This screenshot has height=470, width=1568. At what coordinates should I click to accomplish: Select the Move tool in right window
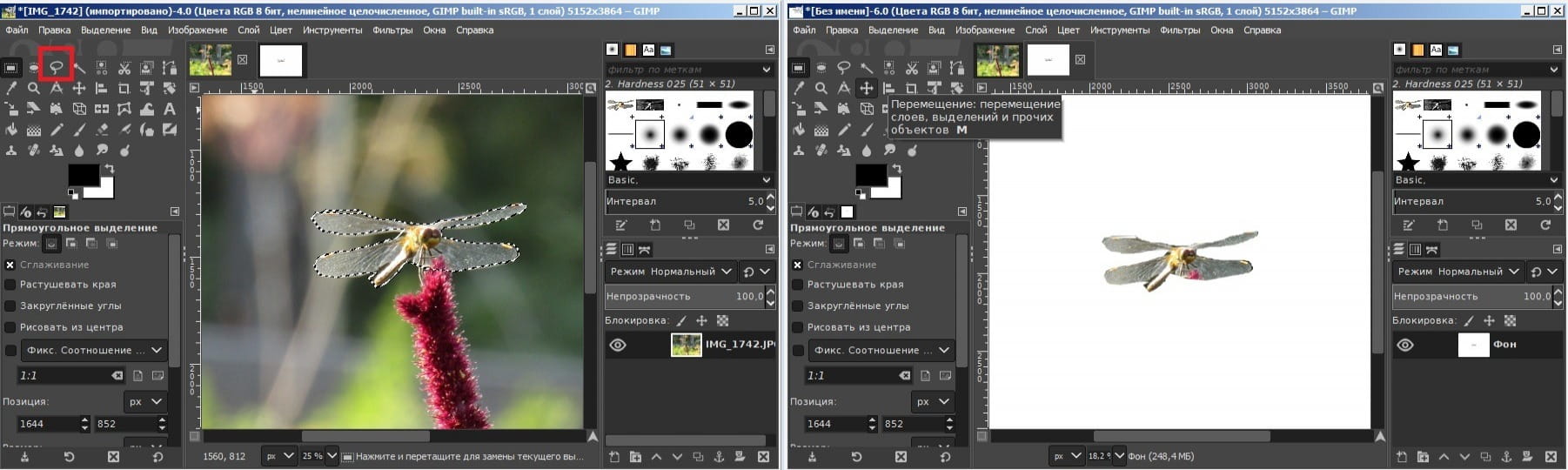[x=866, y=88]
